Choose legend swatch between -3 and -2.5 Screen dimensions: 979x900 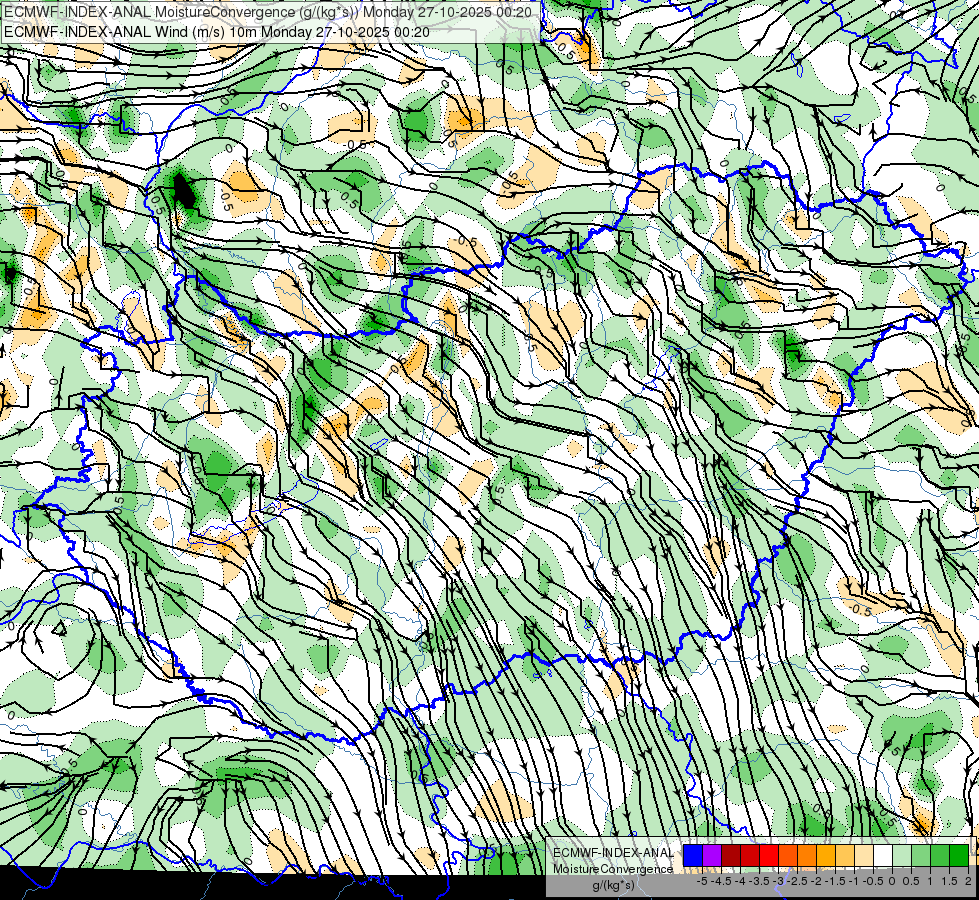coord(788,856)
